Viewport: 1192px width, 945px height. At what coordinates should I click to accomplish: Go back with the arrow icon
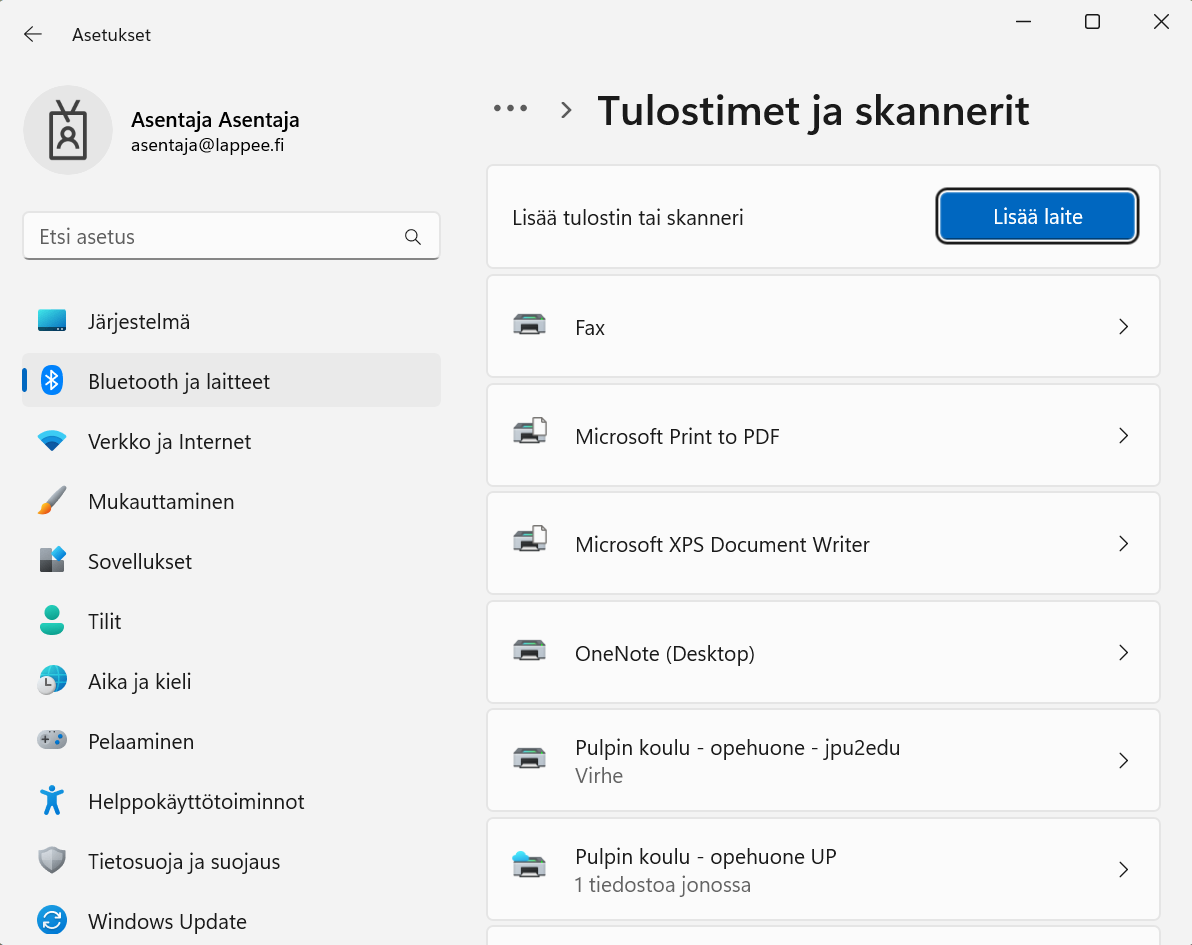coord(33,34)
